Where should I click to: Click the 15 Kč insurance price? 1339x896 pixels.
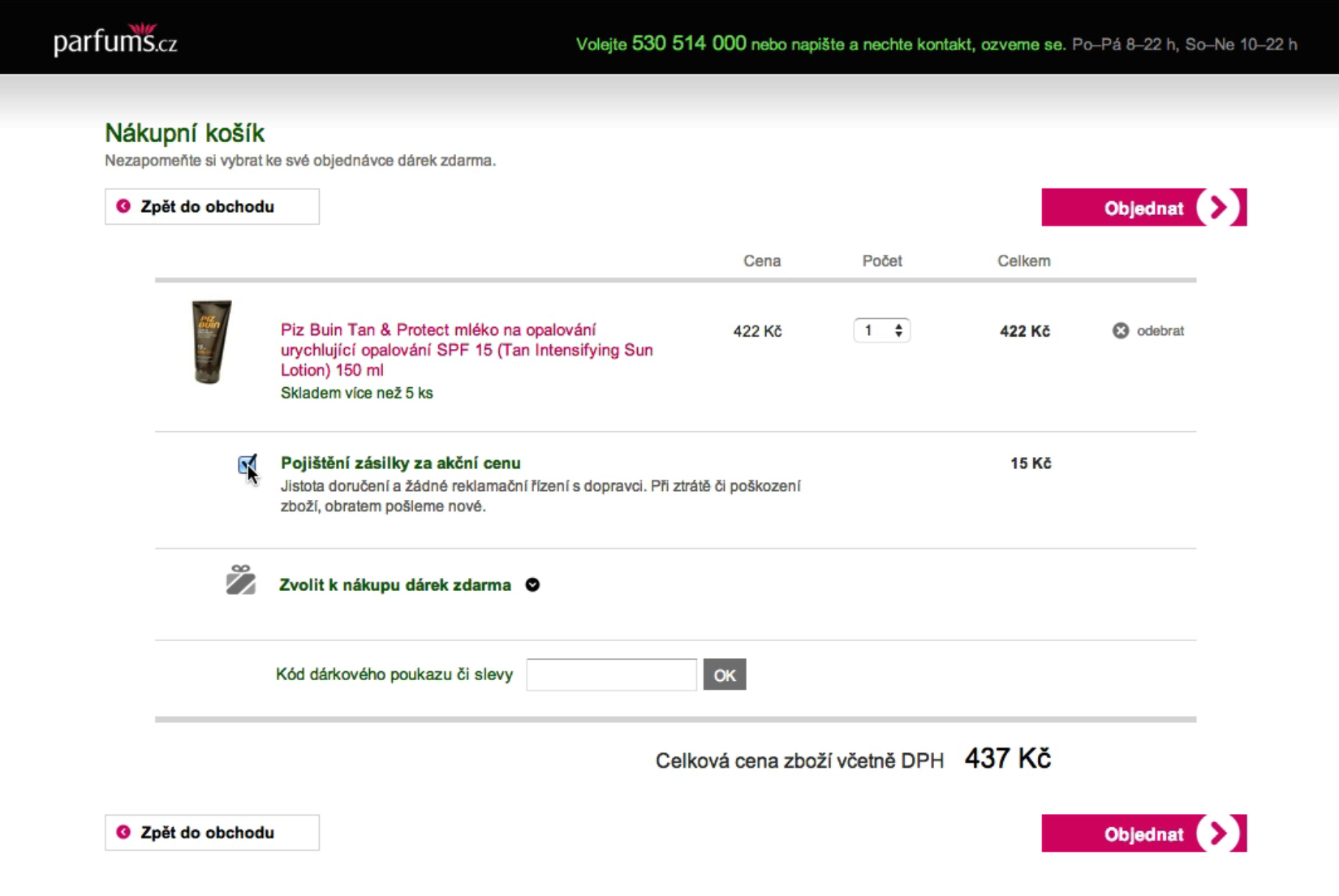tap(1031, 463)
